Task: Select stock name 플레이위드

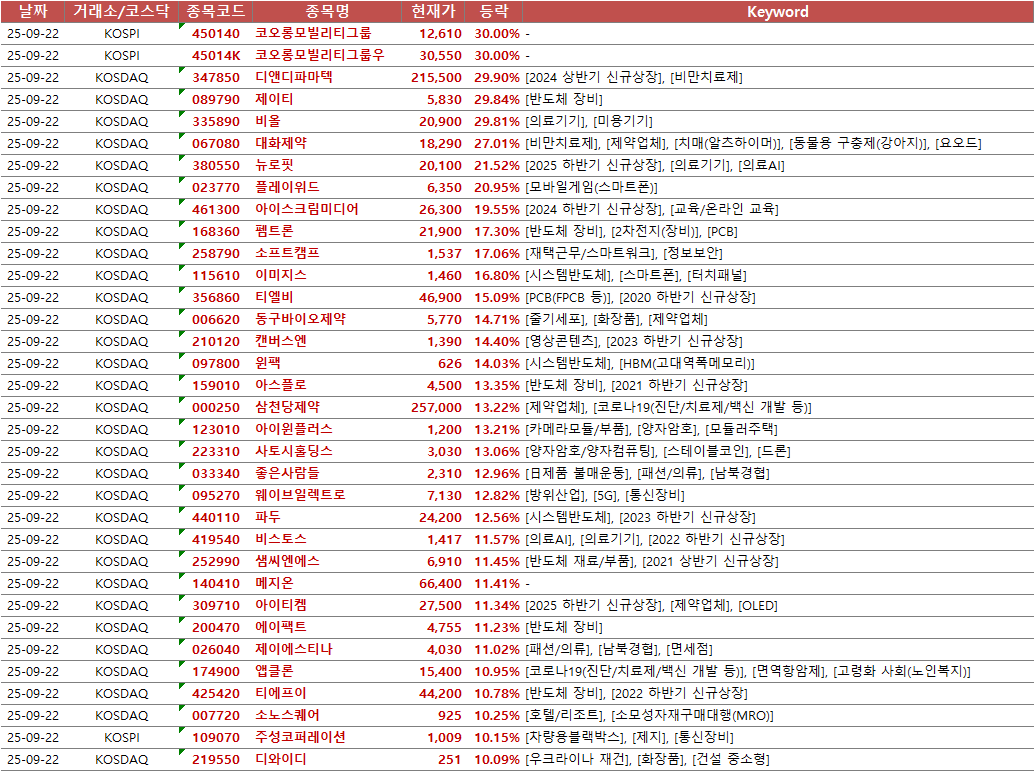Action: (288, 187)
